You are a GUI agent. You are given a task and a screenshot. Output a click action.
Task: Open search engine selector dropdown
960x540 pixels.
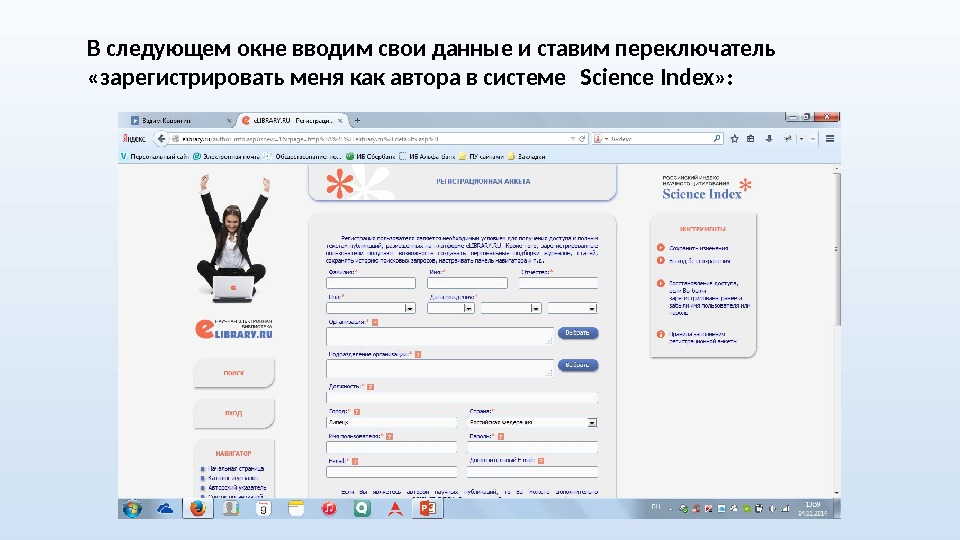602,139
